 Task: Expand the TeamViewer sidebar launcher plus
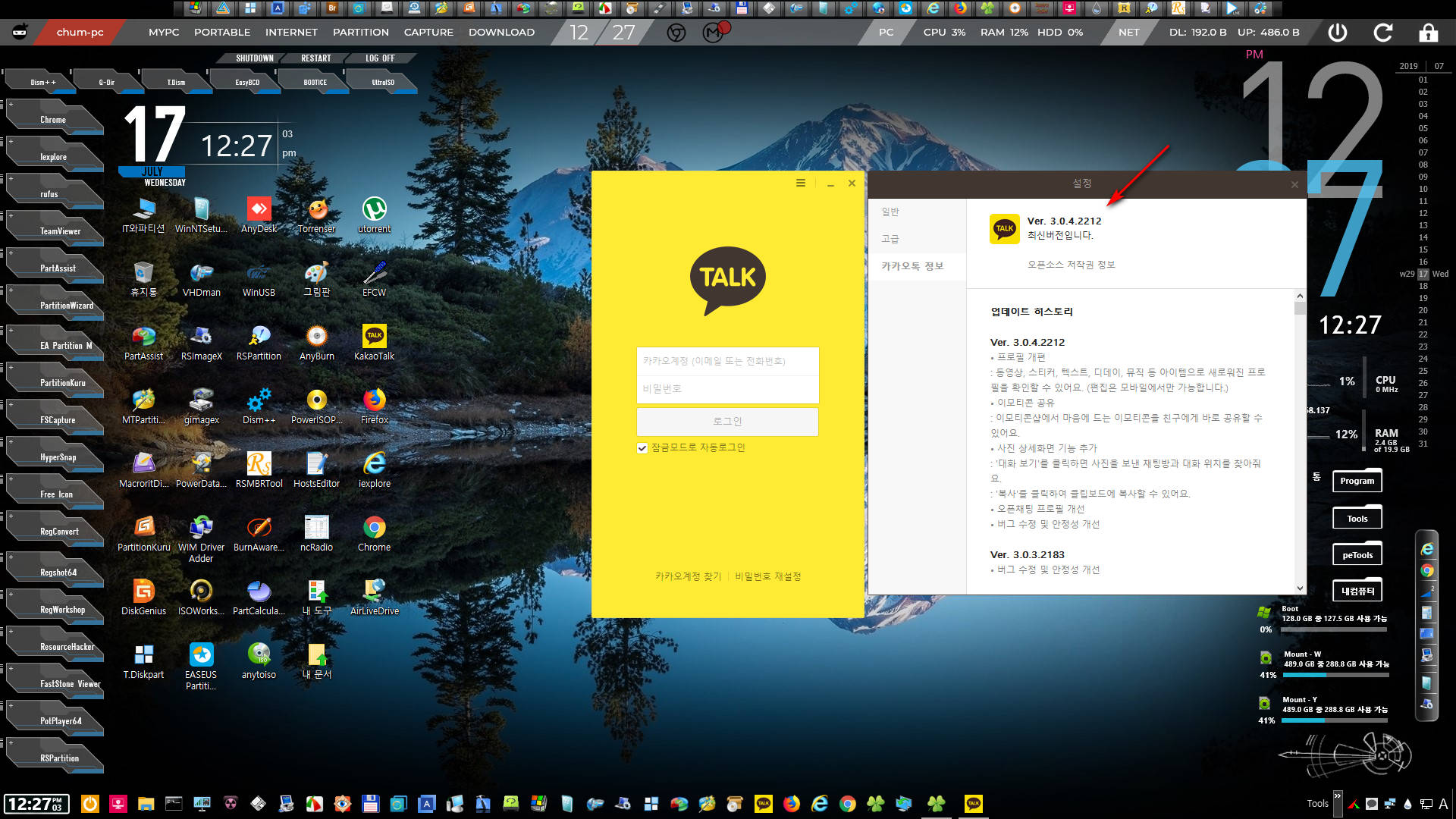click(x=11, y=215)
